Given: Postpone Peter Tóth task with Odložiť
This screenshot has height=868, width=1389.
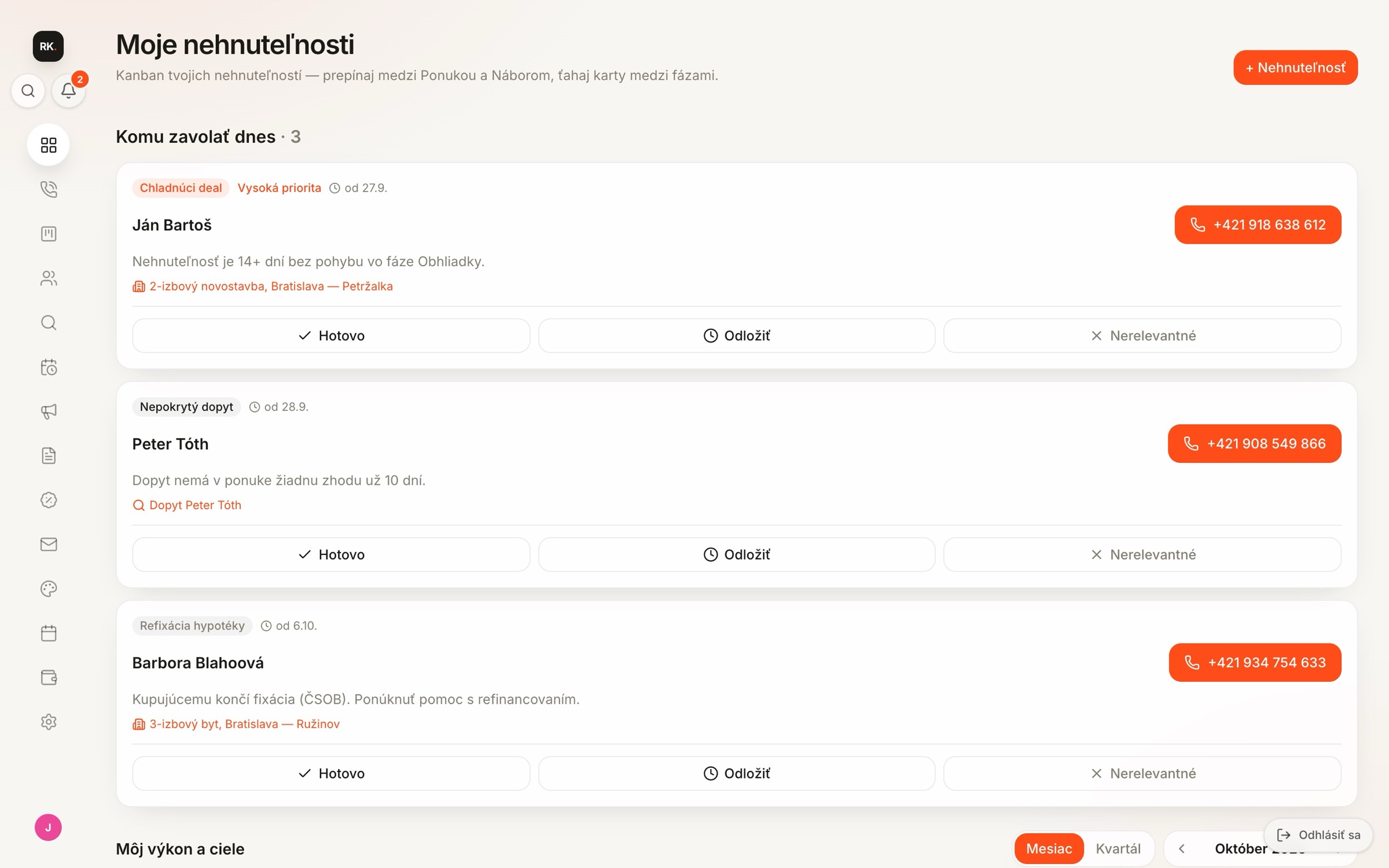Looking at the screenshot, I should [x=737, y=554].
